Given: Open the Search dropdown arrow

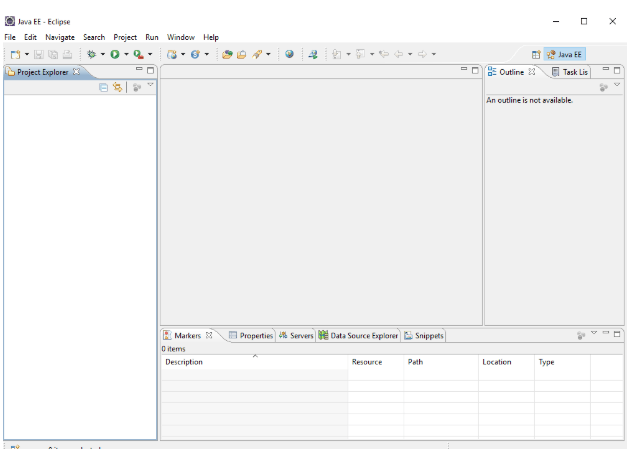Looking at the screenshot, I should (x=268, y=54).
